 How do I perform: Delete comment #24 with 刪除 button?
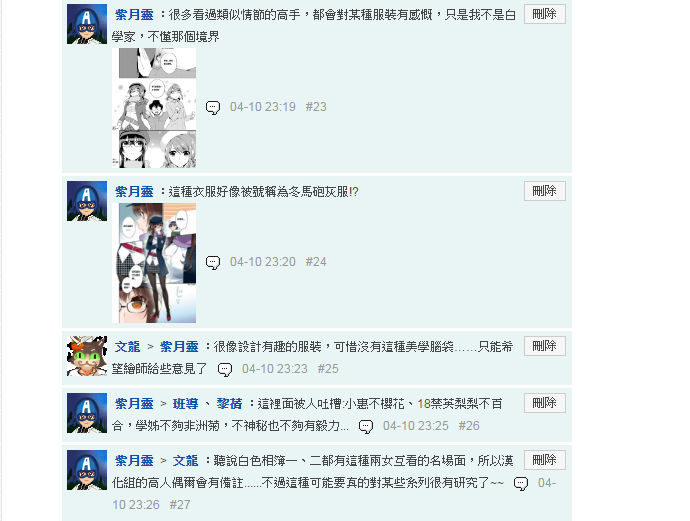click(545, 191)
